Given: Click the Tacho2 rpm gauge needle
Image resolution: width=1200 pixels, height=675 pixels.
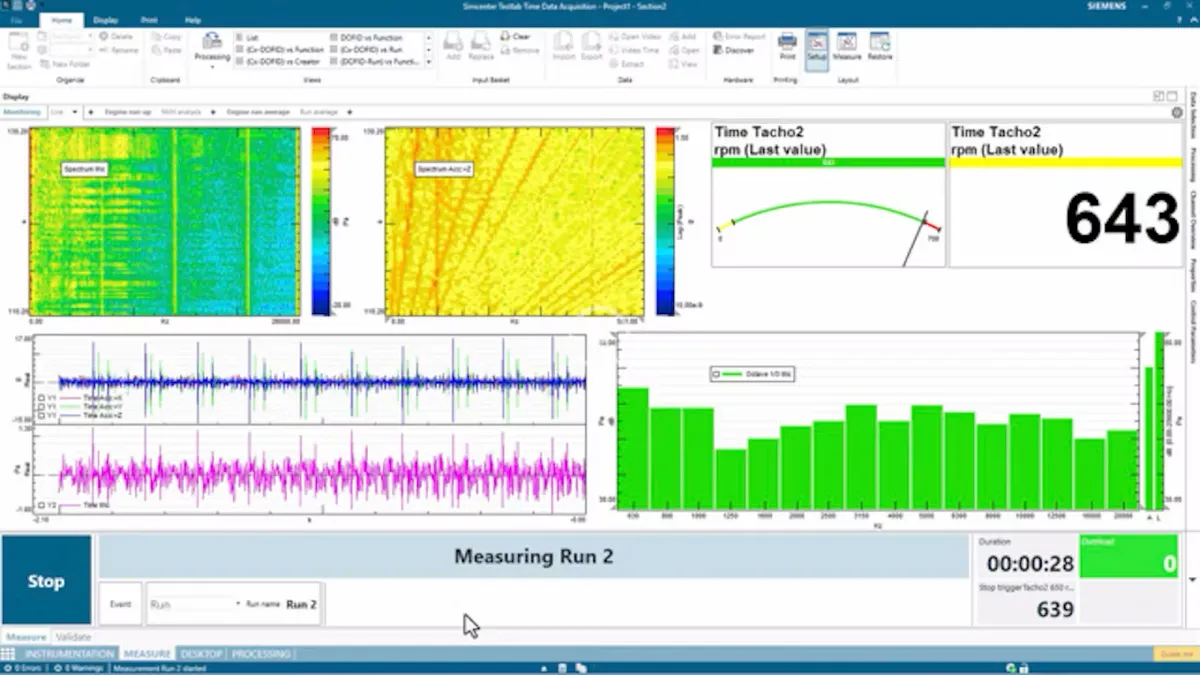Looking at the screenshot, I should click(x=916, y=238).
